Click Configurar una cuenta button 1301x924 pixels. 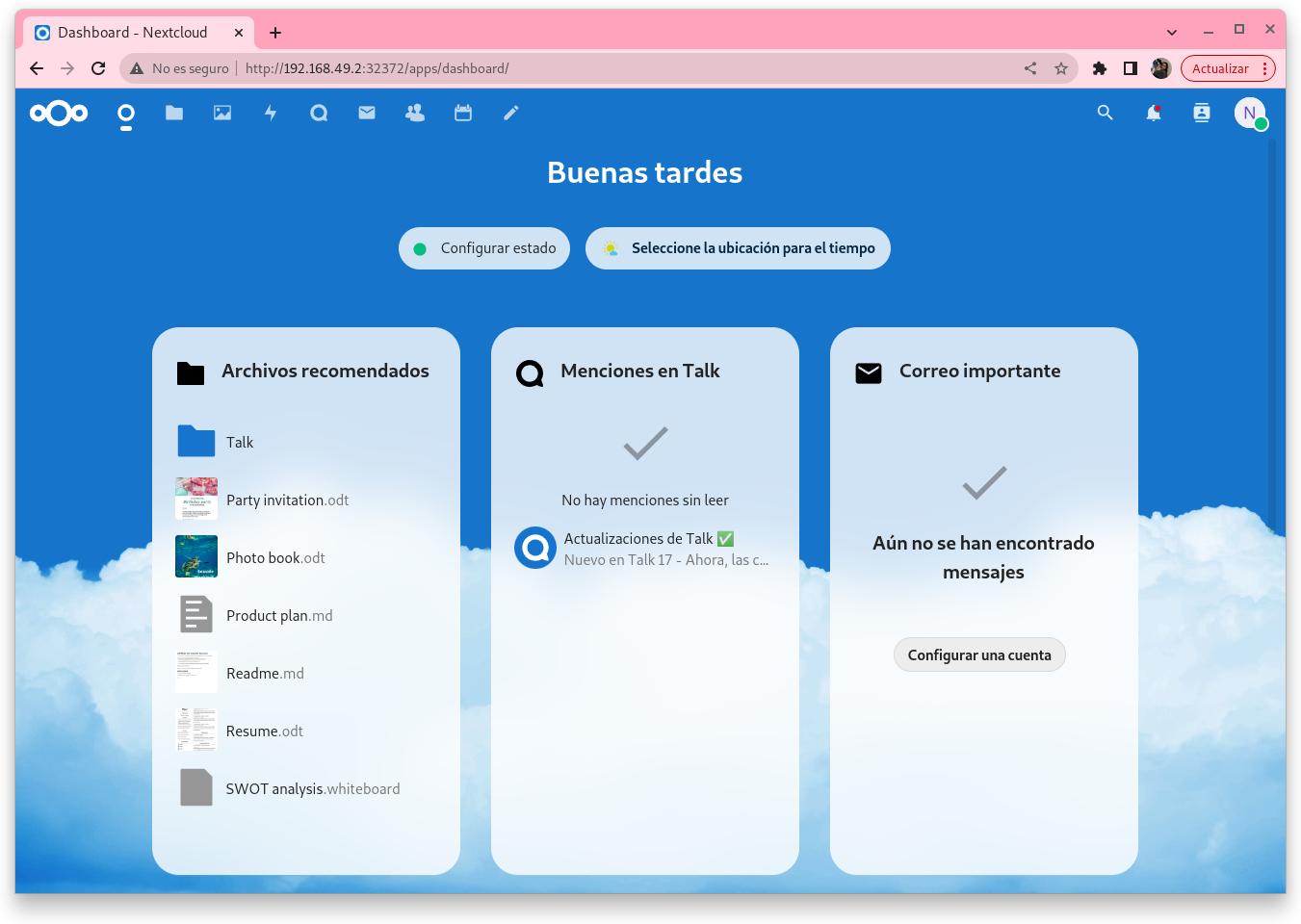click(x=979, y=655)
